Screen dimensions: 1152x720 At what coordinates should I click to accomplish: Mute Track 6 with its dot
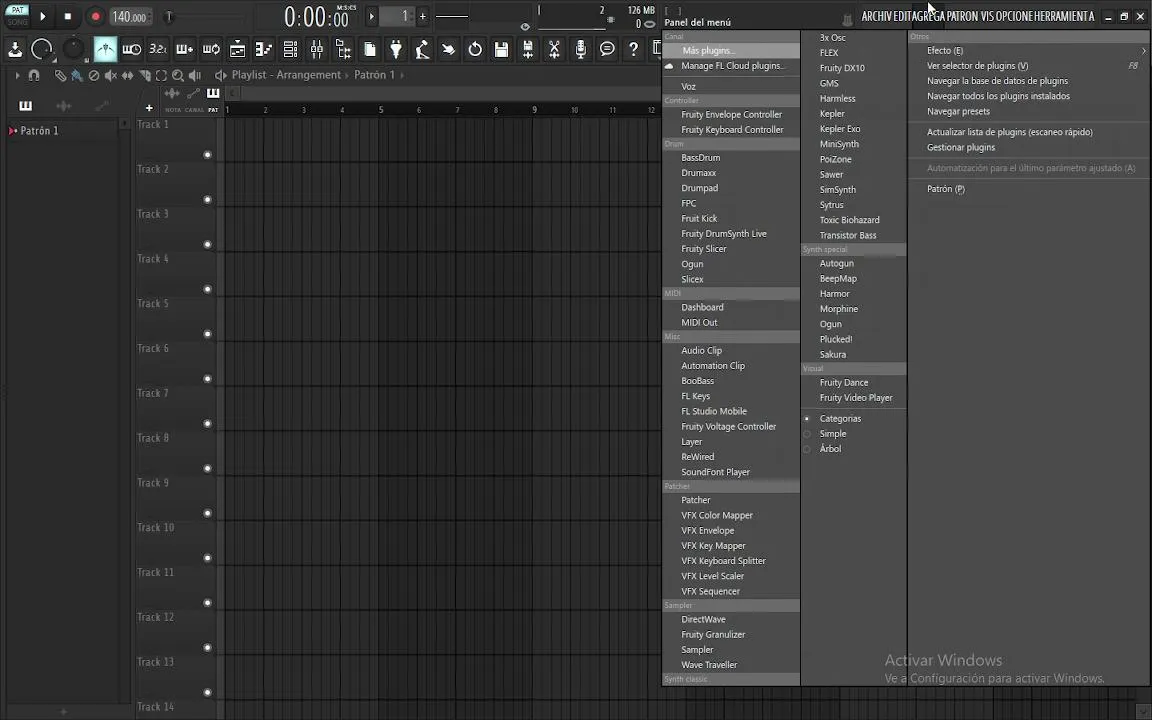(207, 378)
